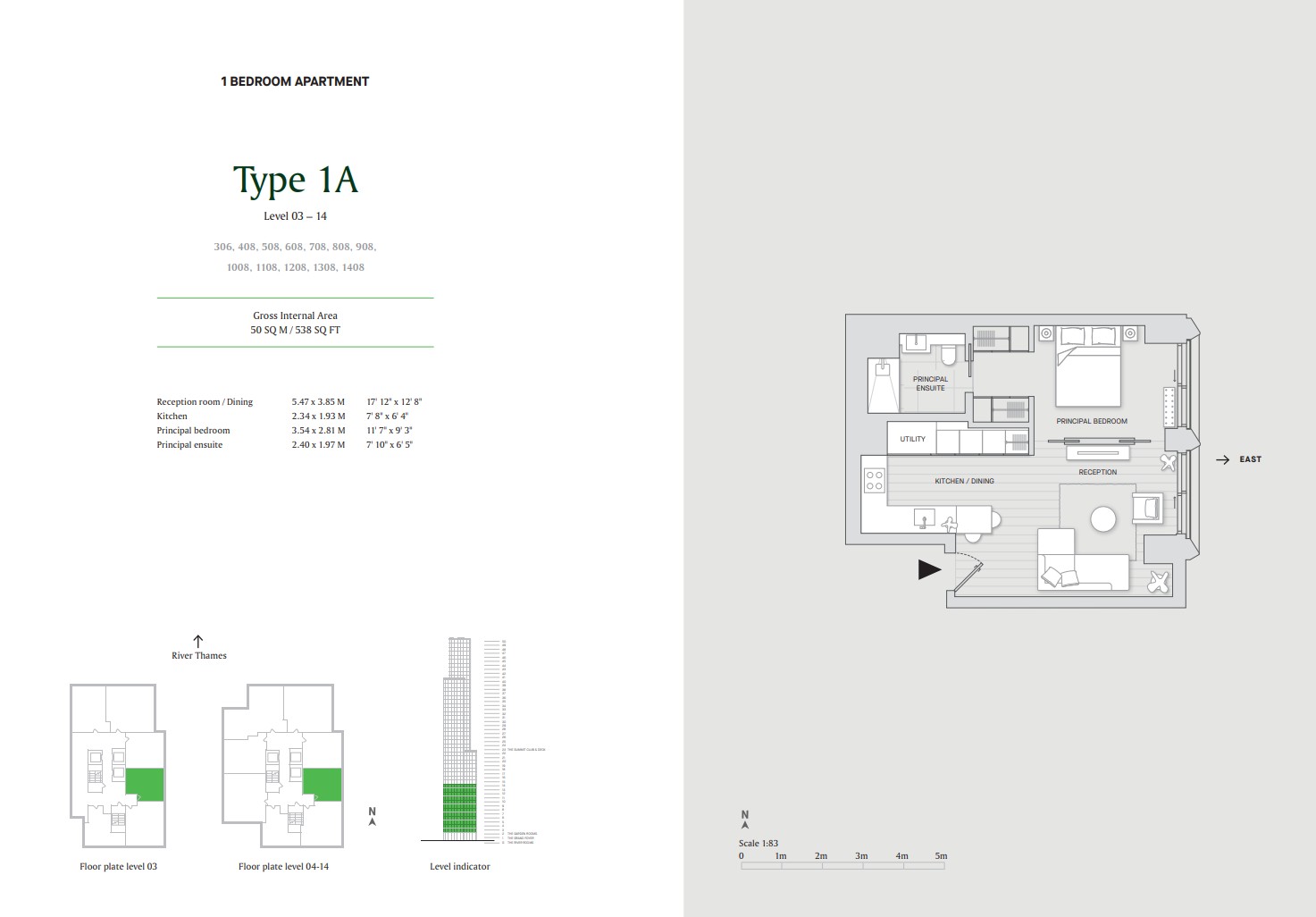Click the scale bar from 0 to 5m
Image resolution: width=1316 pixels, height=917 pixels.
[842, 865]
